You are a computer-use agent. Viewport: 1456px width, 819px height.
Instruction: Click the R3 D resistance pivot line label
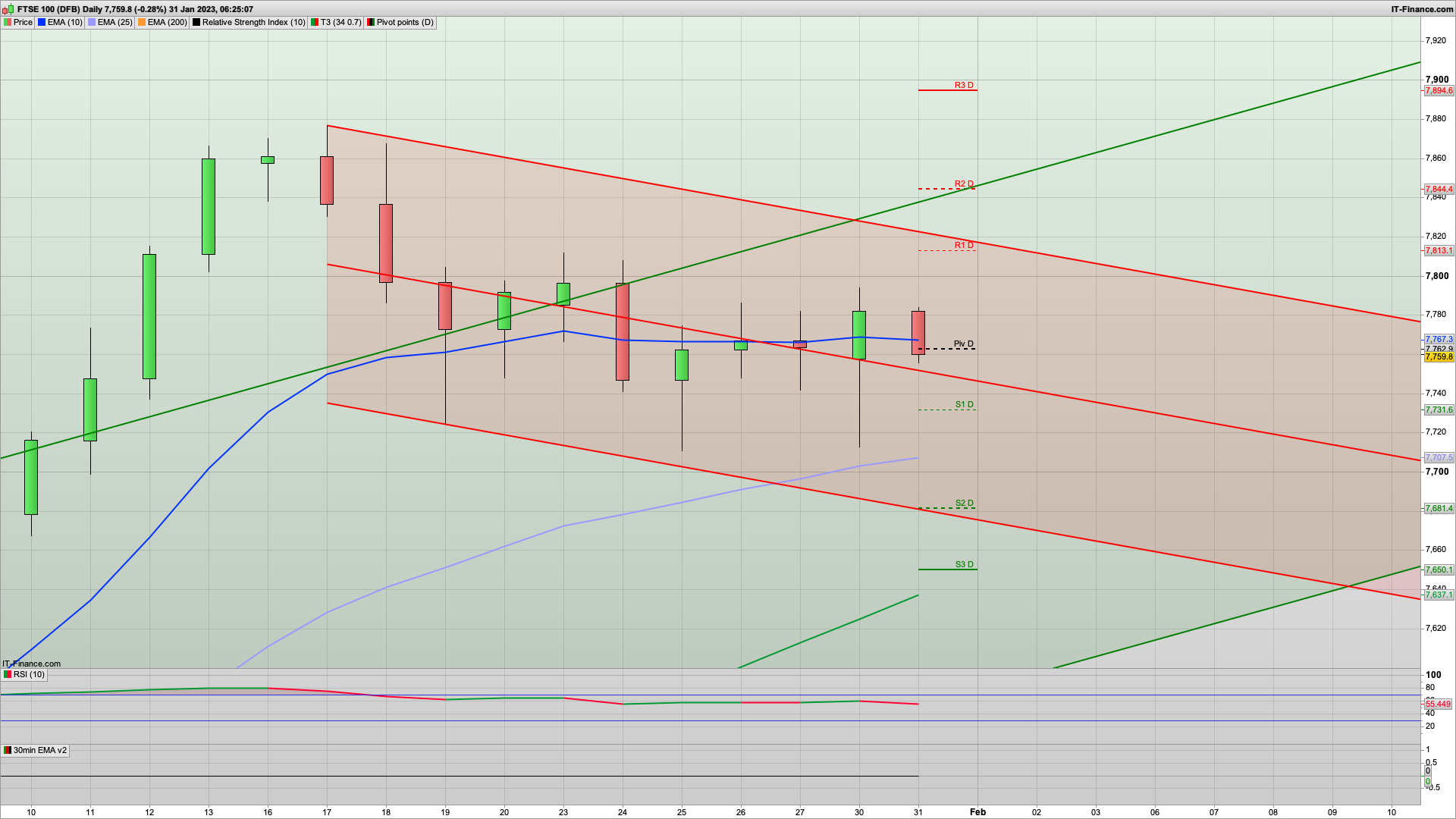(963, 85)
